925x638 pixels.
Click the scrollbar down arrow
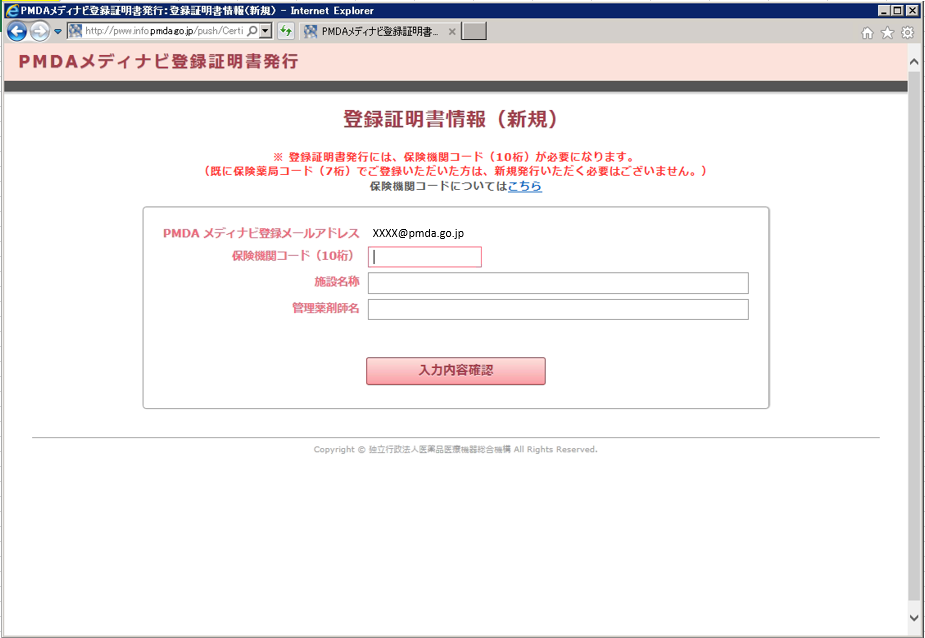914,618
